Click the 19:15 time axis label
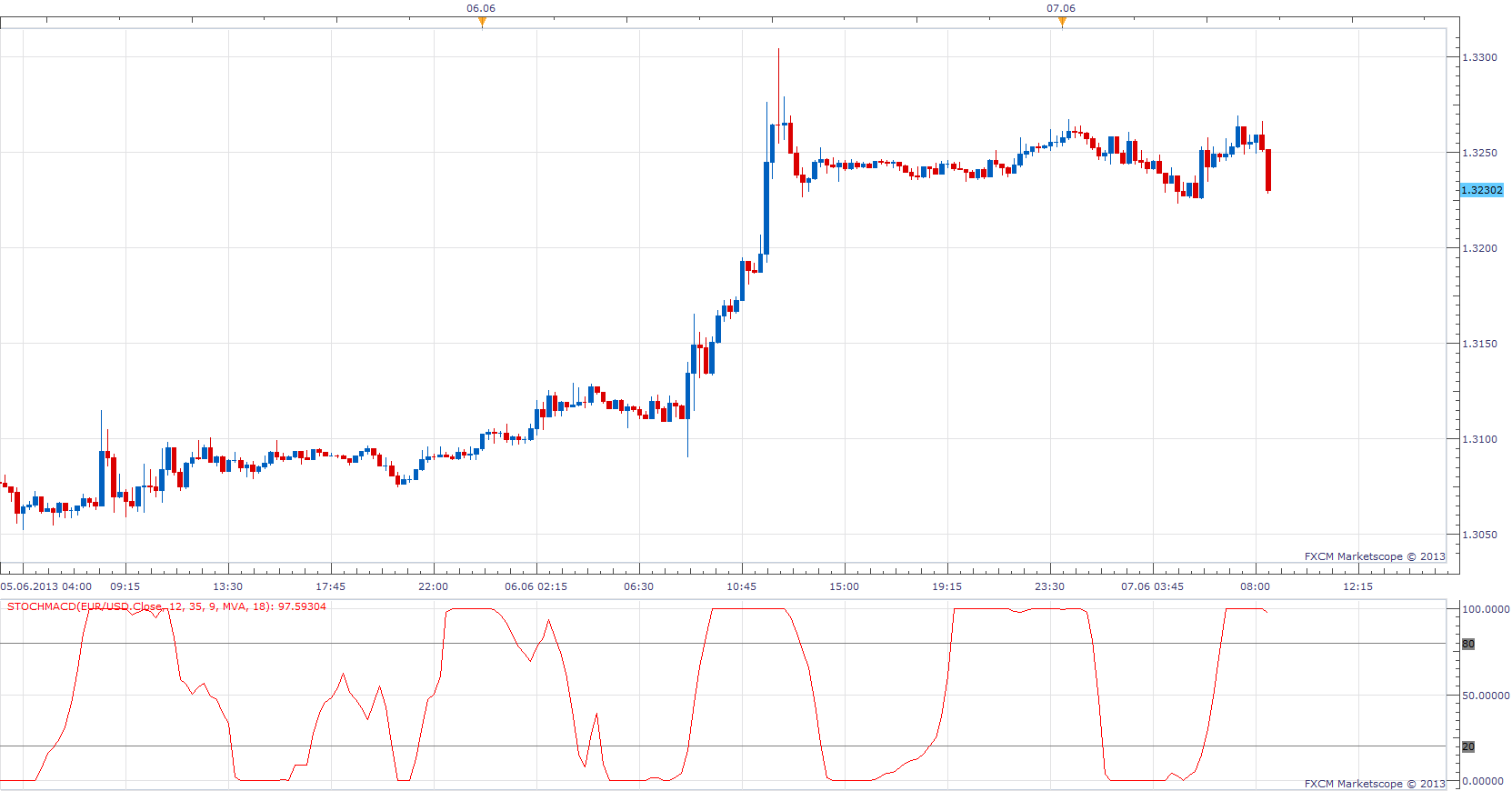1512x791 pixels. (947, 586)
